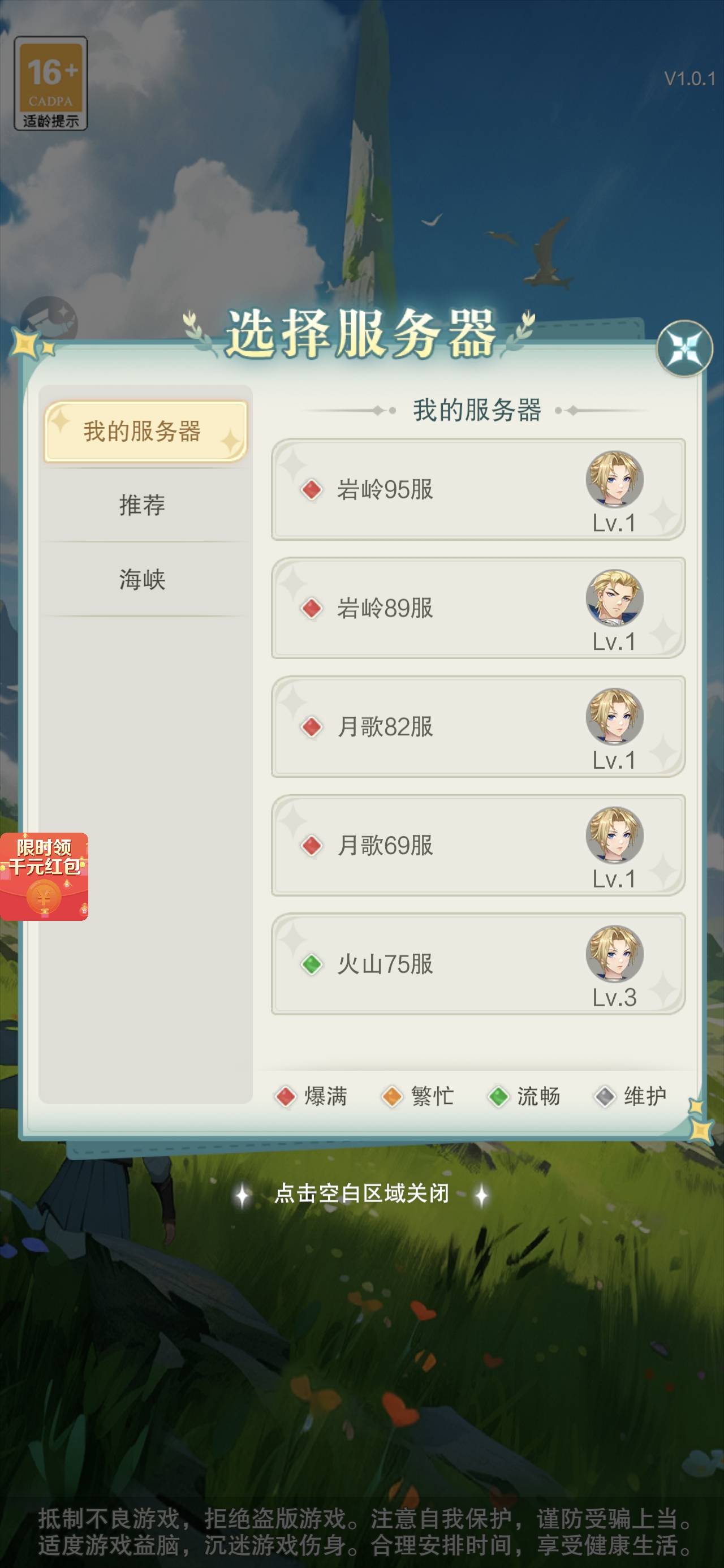
Task: Click the gray 维护 legend diamond
Action: tap(605, 1096)
